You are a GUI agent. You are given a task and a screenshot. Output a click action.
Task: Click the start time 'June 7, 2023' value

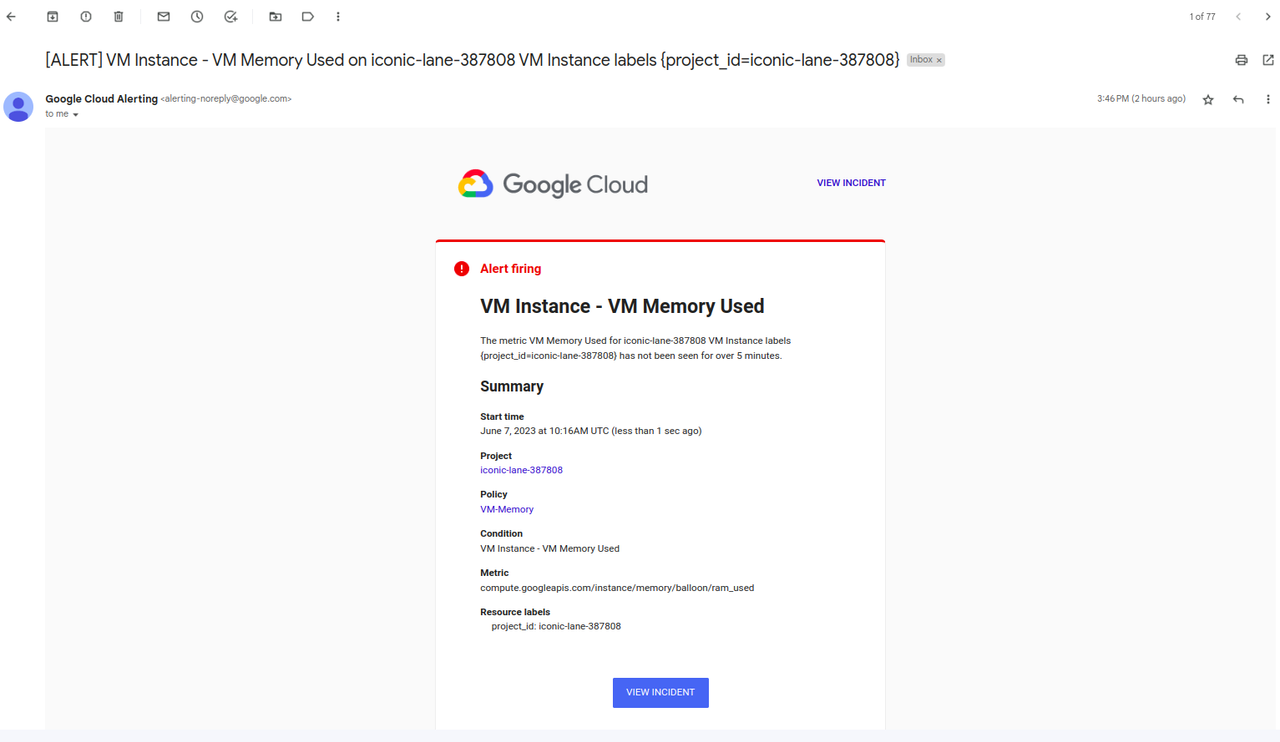point(591,431)
